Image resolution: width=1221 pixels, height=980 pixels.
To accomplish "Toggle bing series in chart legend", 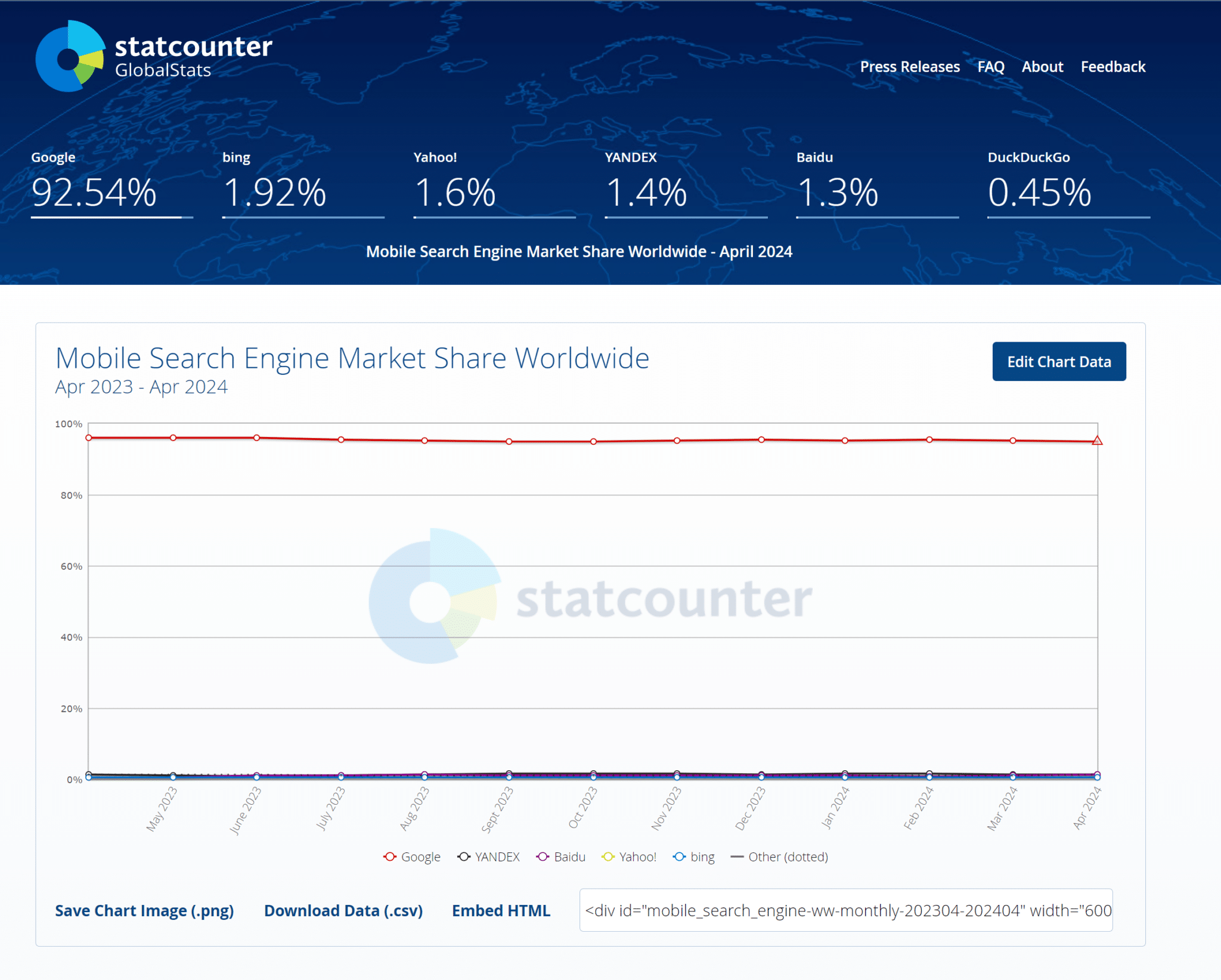I will click(694, 857).
